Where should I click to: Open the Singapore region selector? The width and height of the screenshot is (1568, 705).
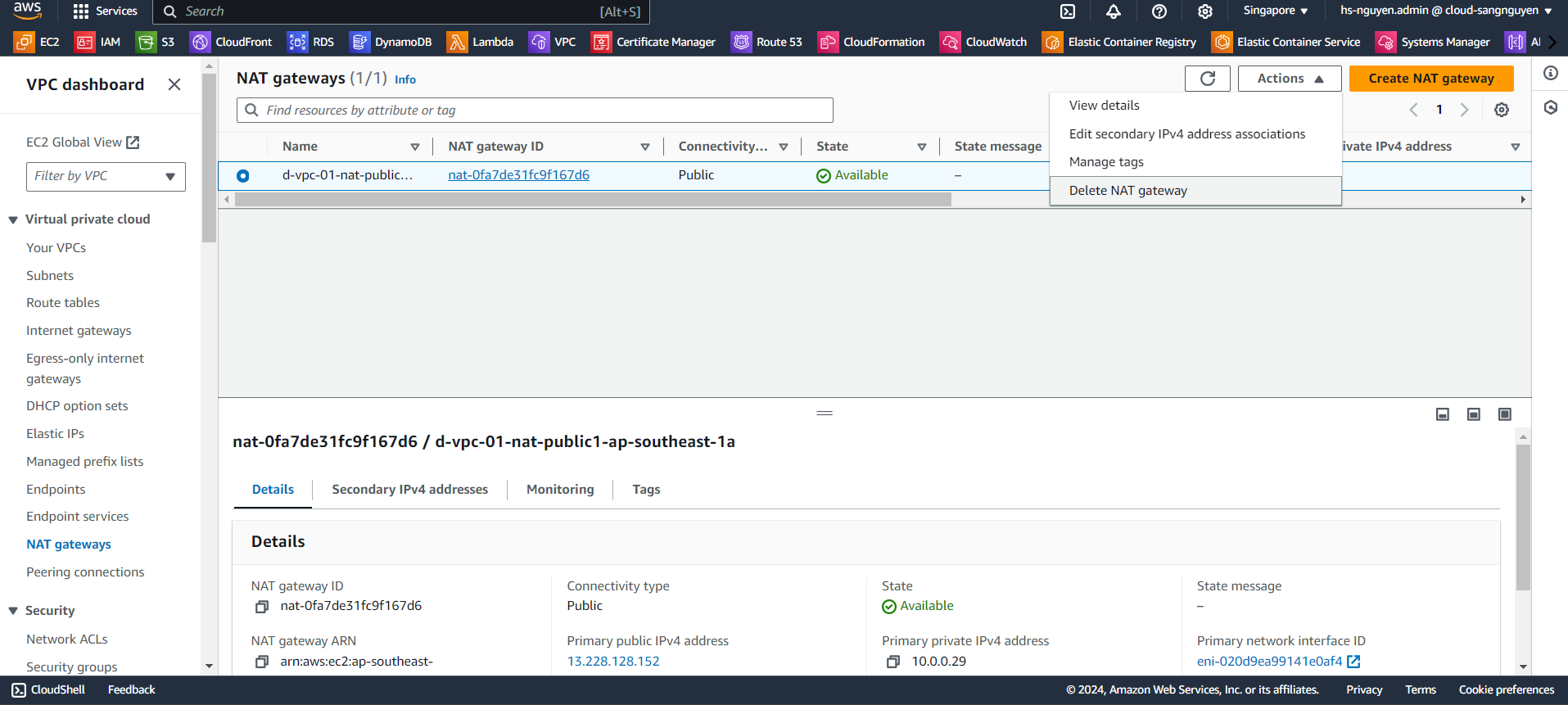[1275, 11]
